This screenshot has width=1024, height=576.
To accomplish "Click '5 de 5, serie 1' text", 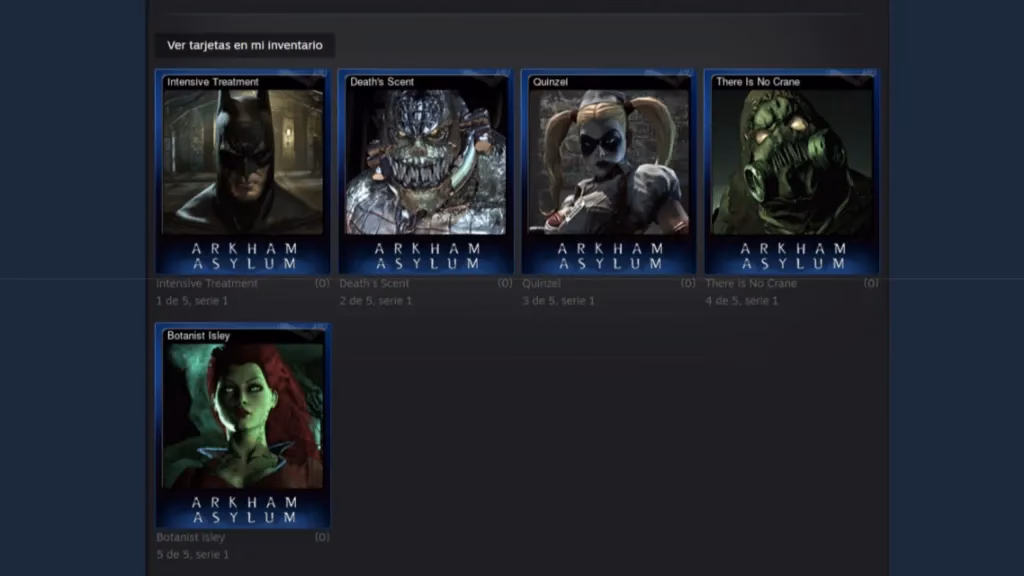I will point(193,554).
